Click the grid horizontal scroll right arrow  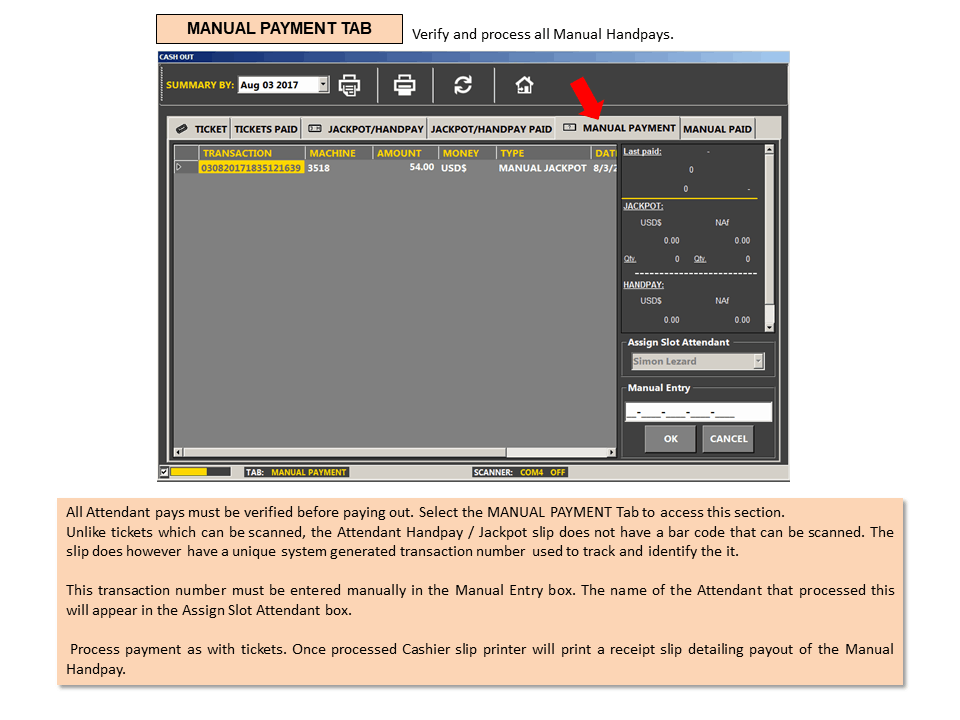pos(611,452)
